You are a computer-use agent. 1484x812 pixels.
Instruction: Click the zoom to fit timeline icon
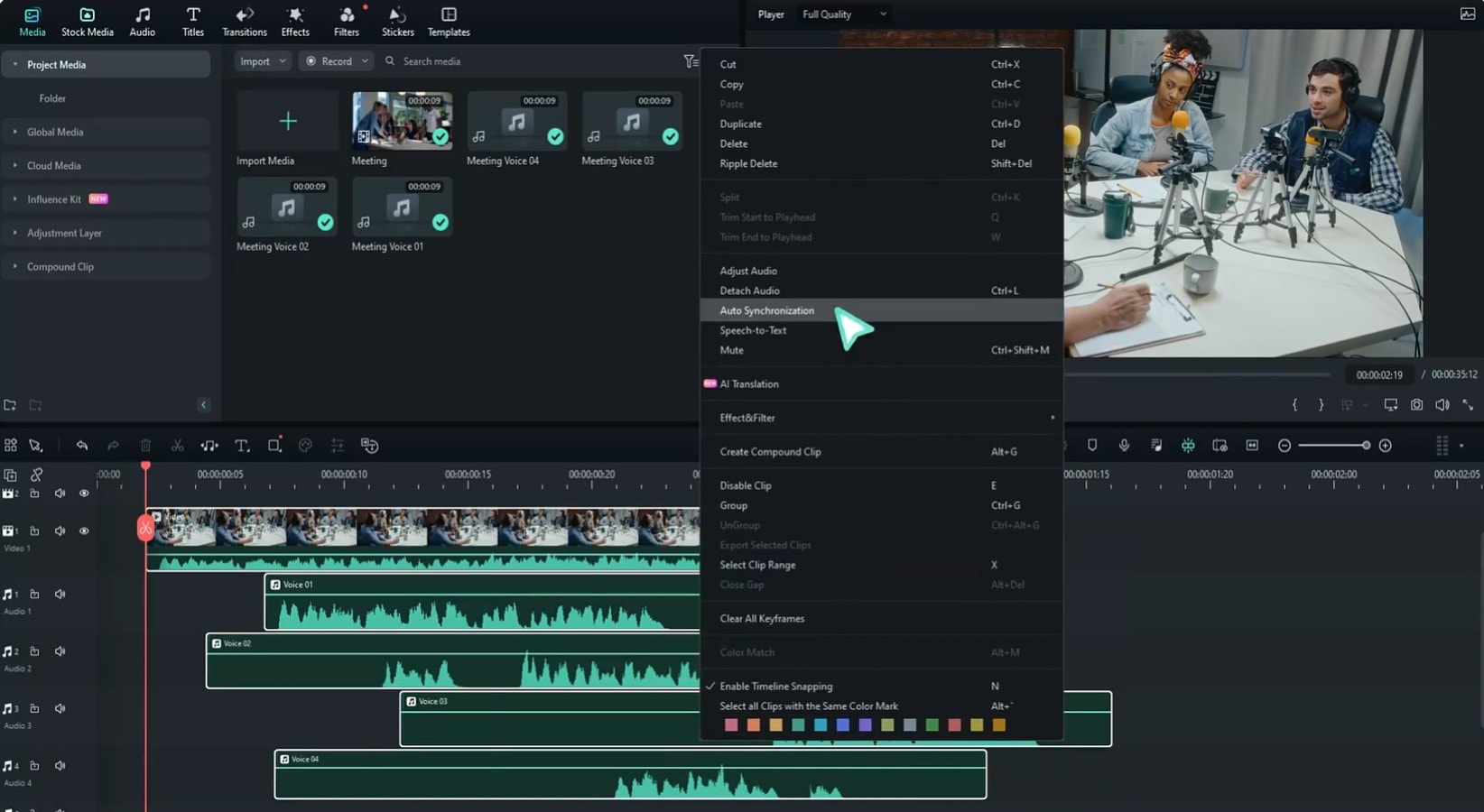click(1252, 445)
